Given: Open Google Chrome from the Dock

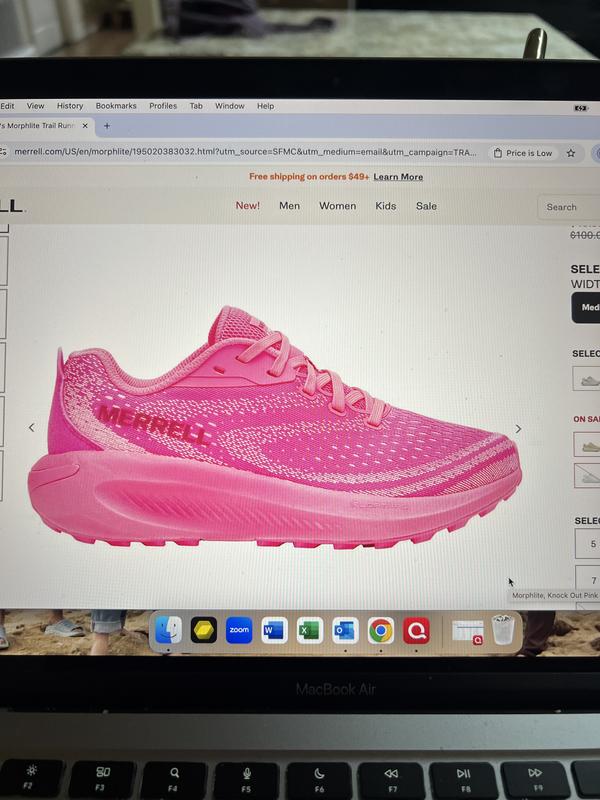Looking at the screenshot, I should click(381, 630).
